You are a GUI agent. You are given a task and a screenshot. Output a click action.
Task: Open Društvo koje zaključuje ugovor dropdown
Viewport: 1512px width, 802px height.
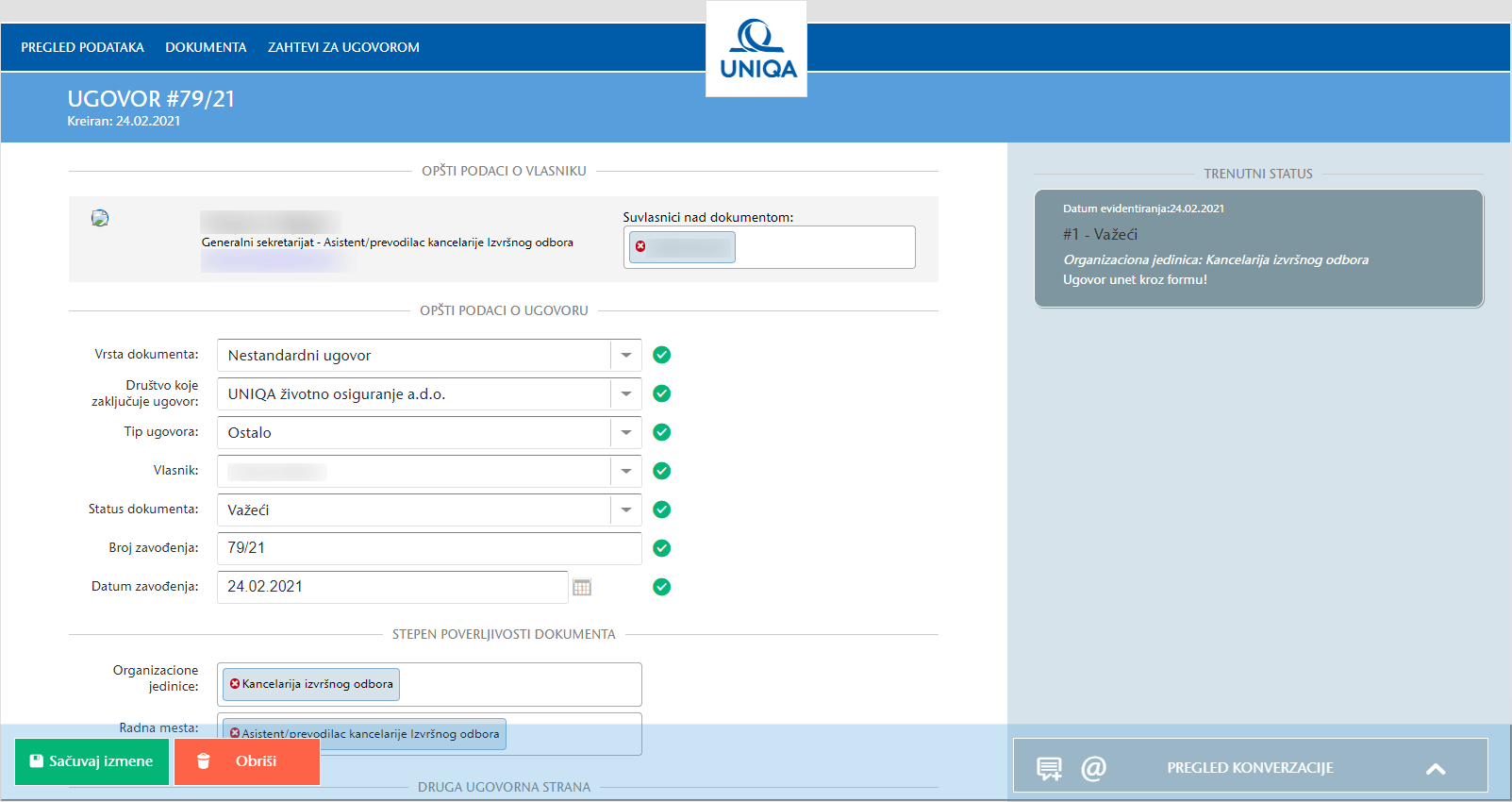(625, 394)
